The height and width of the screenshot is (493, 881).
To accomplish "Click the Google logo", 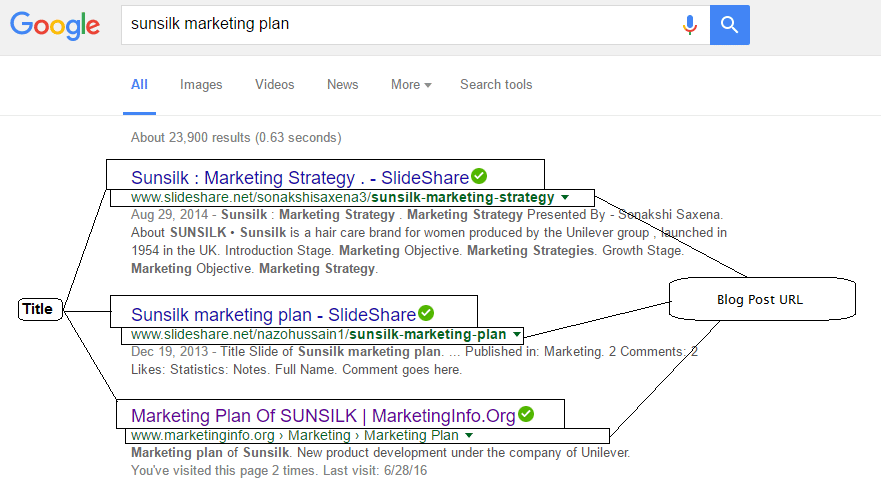I will click(55, 25).
